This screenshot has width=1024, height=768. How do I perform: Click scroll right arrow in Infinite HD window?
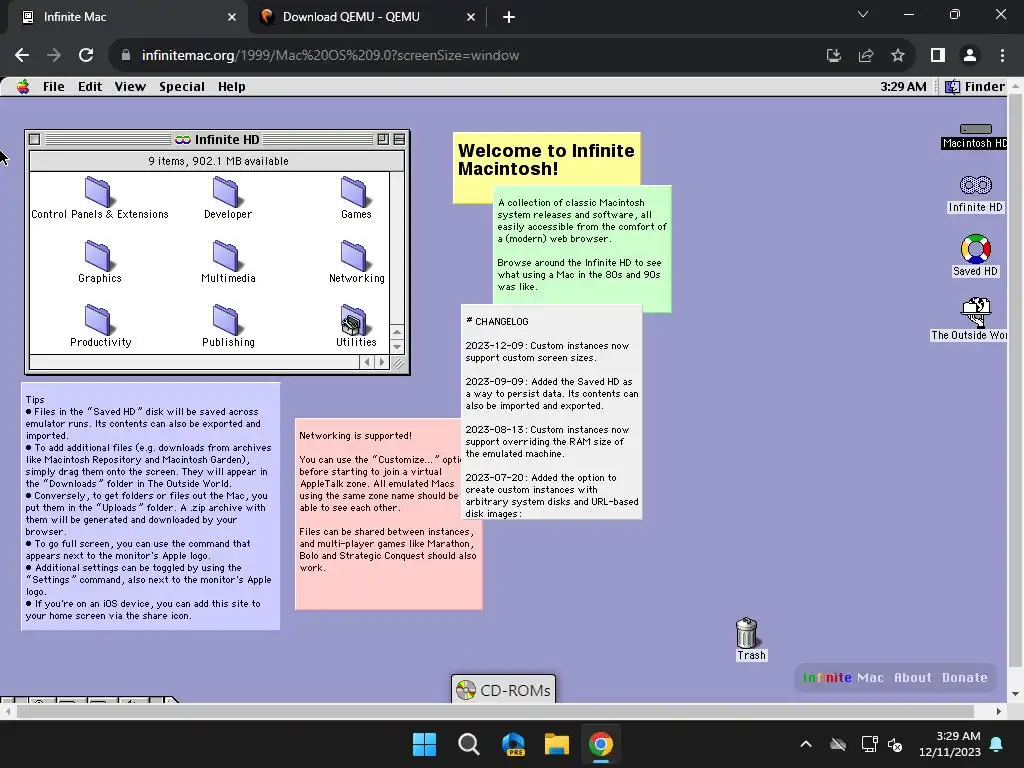pos(382,362)
